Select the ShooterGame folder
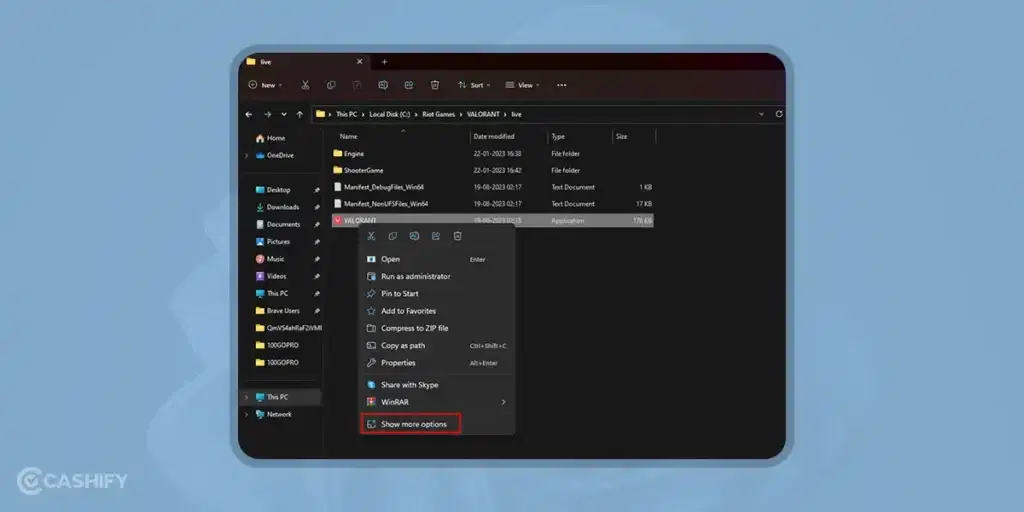The height and width of the screenshot is (512, 1024). pos(493,170)
